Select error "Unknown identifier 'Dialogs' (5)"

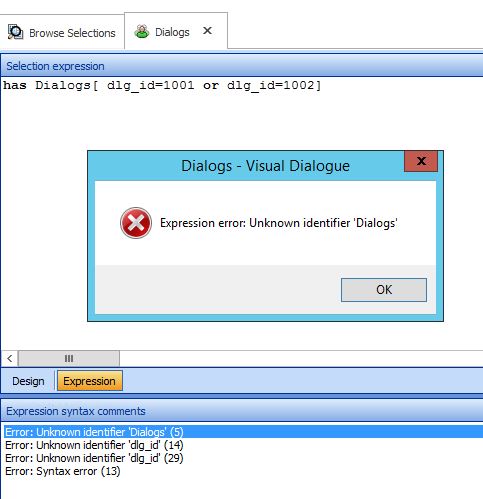click(x=244, y=432)
